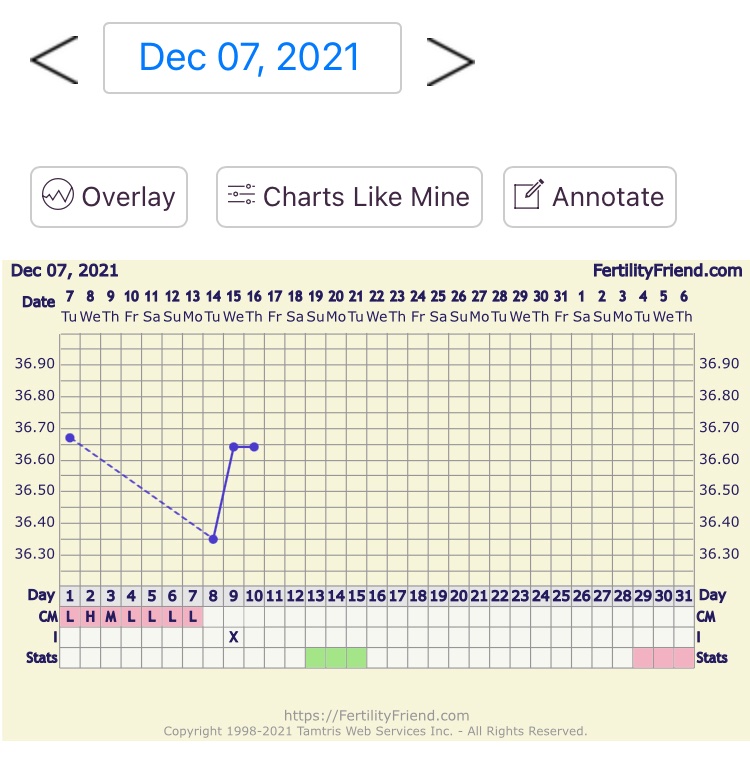
Task: Select the temperature point on day 10
Action: click(254, 447)
